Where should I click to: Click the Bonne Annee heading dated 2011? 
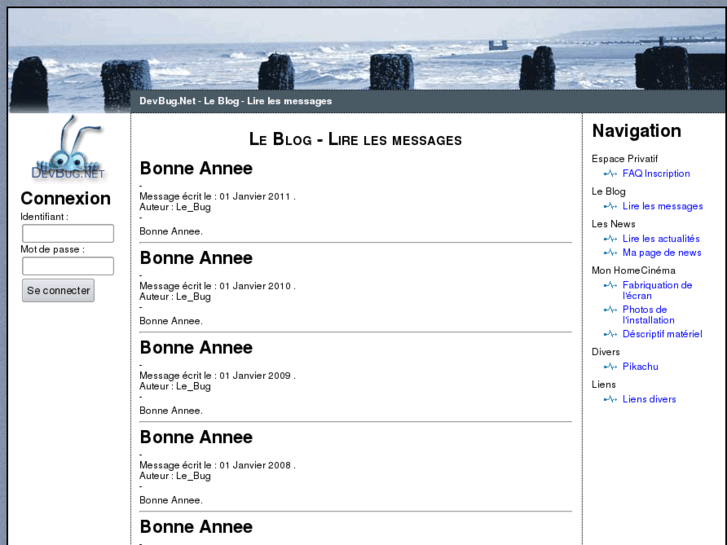pos(196,168)
